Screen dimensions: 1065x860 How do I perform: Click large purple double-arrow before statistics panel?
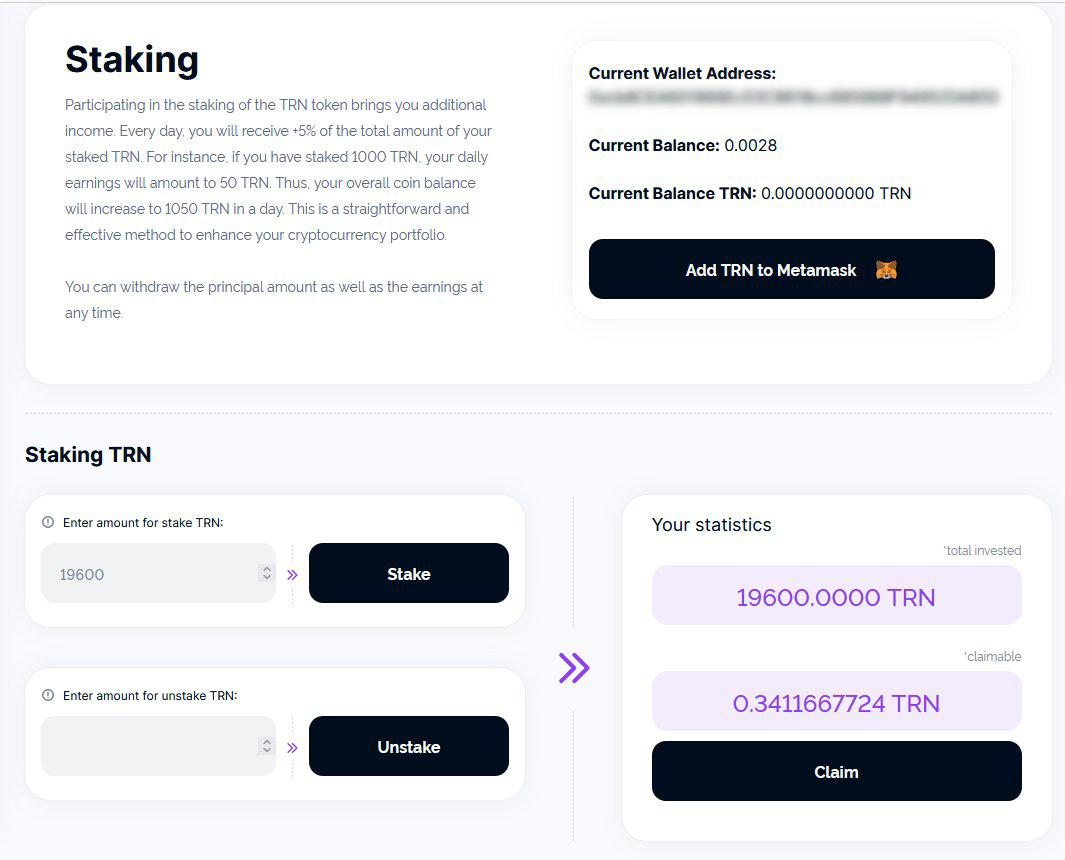coord(574,667)
